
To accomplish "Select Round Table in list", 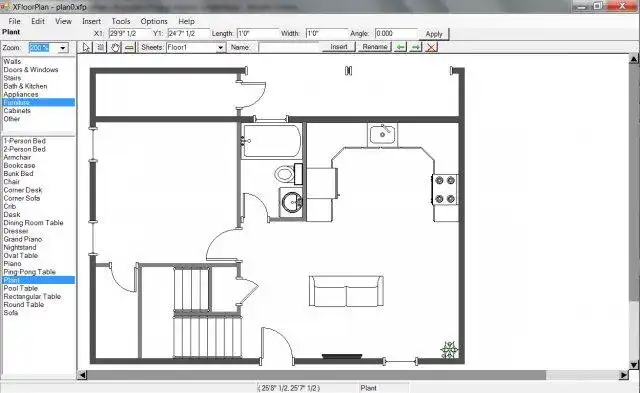I will 24,304.
